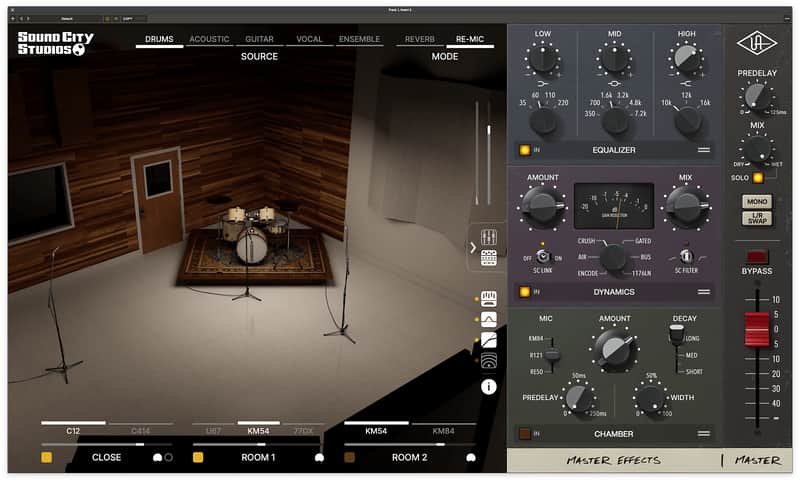Click the mid bell EQ shape icon

coord(614,83)
